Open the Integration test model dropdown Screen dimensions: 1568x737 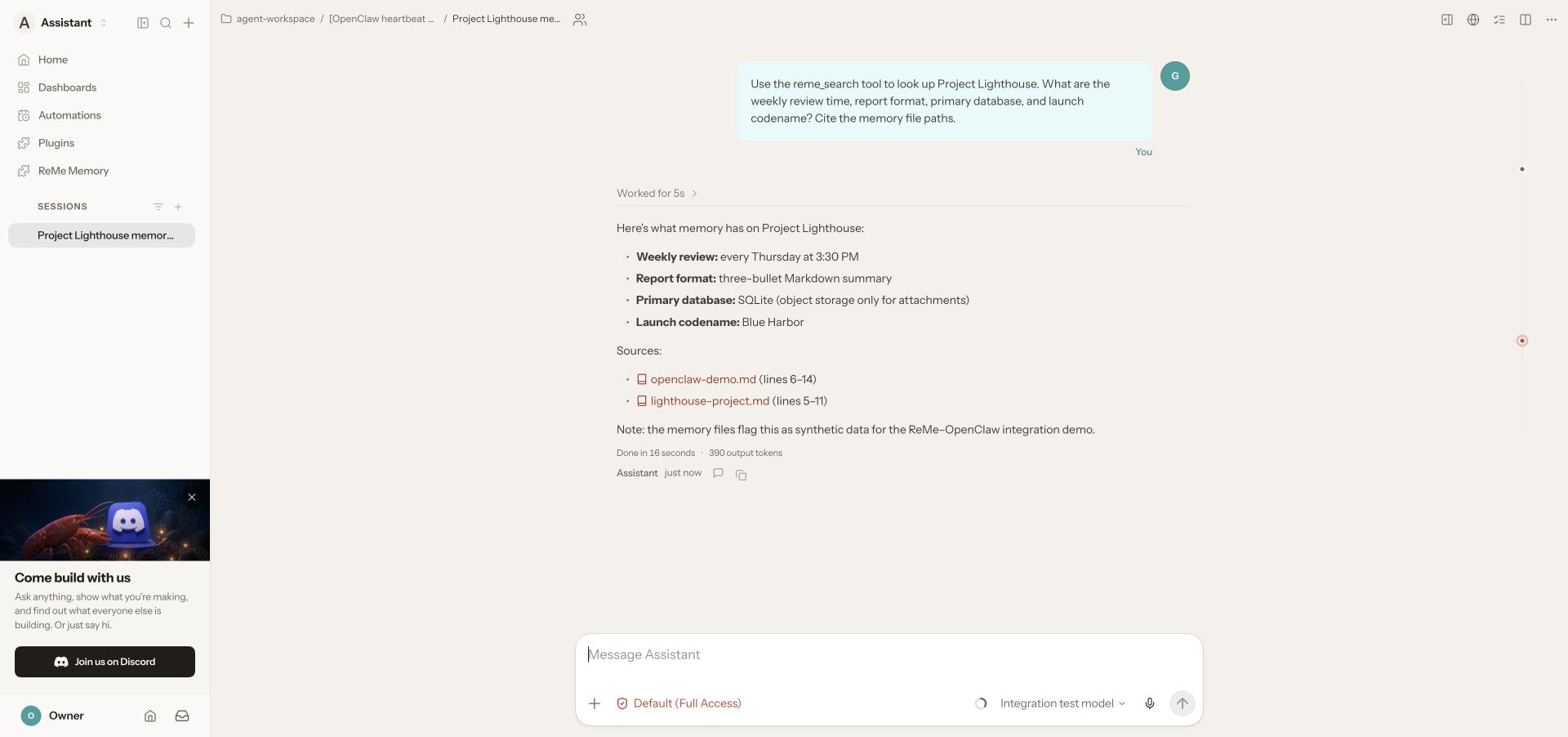(1062, 703)
